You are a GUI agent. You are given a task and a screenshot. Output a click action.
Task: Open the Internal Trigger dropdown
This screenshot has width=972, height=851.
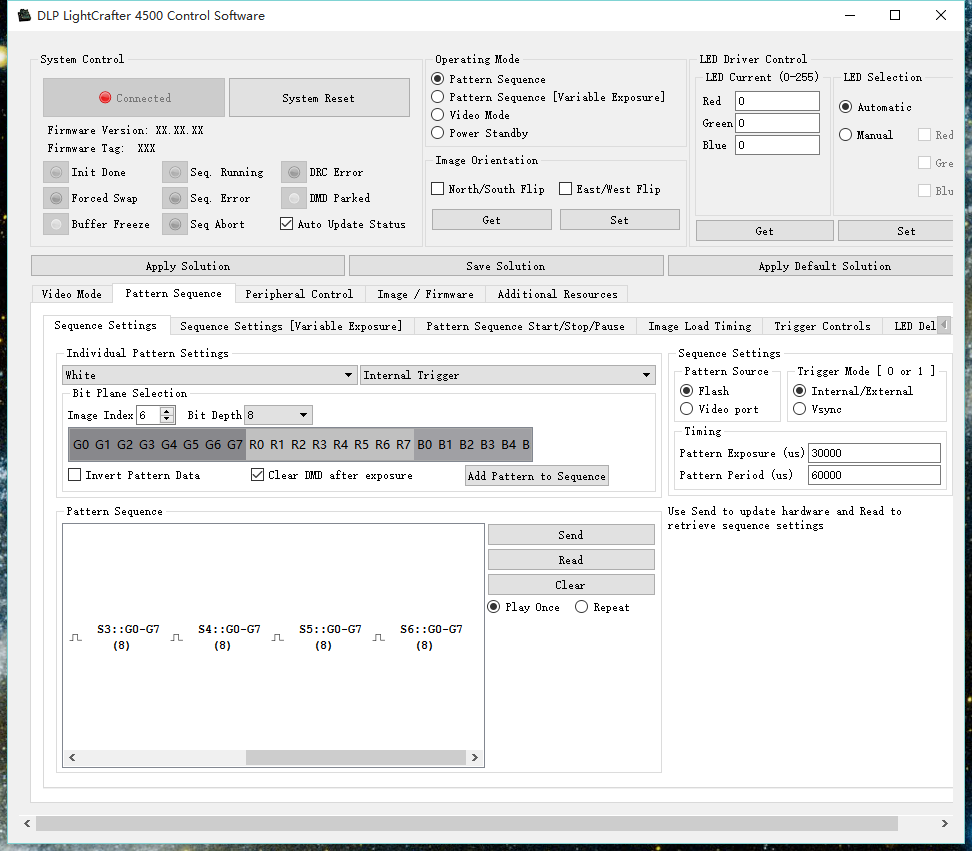[508, 375]
